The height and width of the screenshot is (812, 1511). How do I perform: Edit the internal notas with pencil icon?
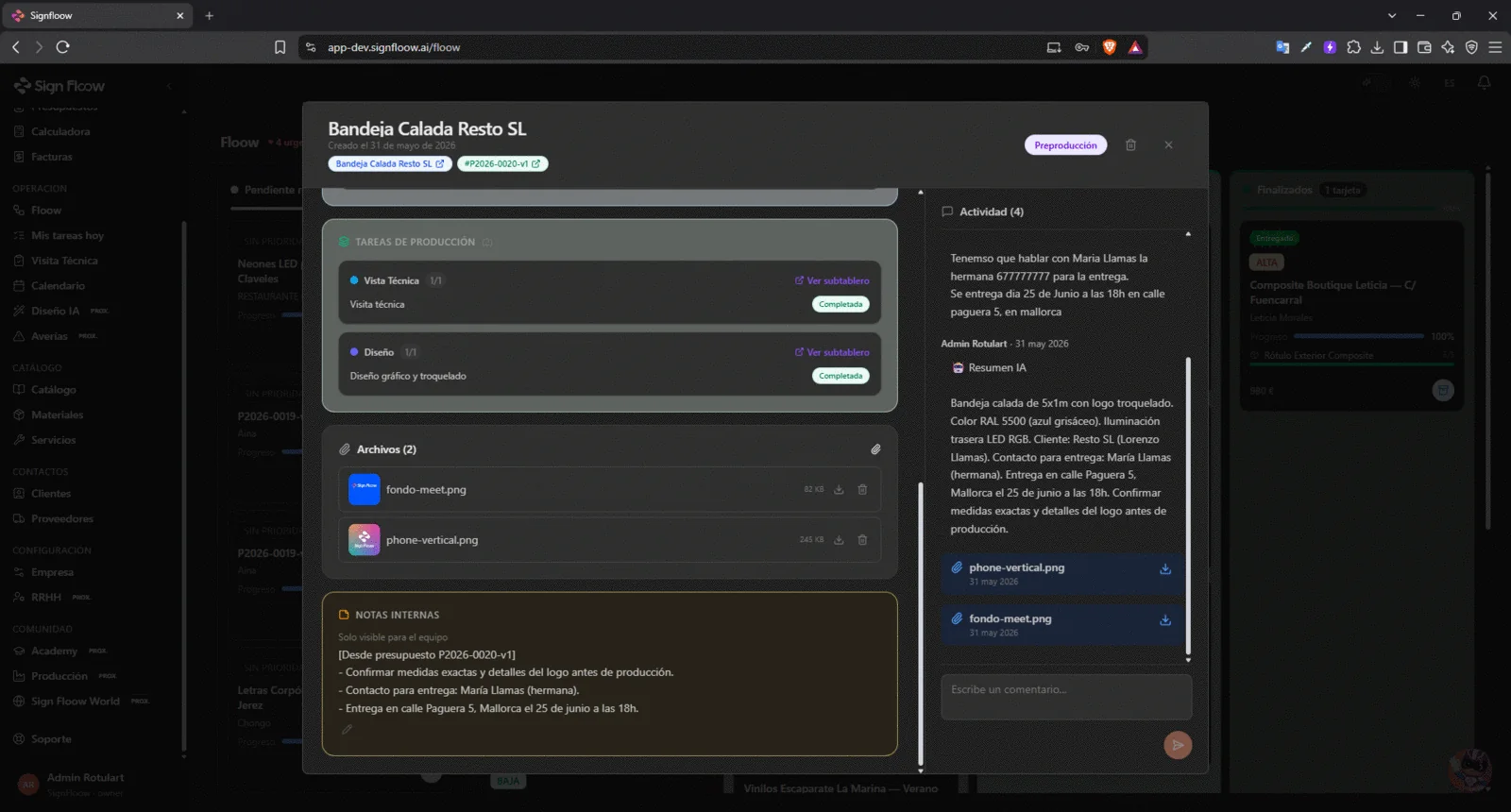(347, 729)
